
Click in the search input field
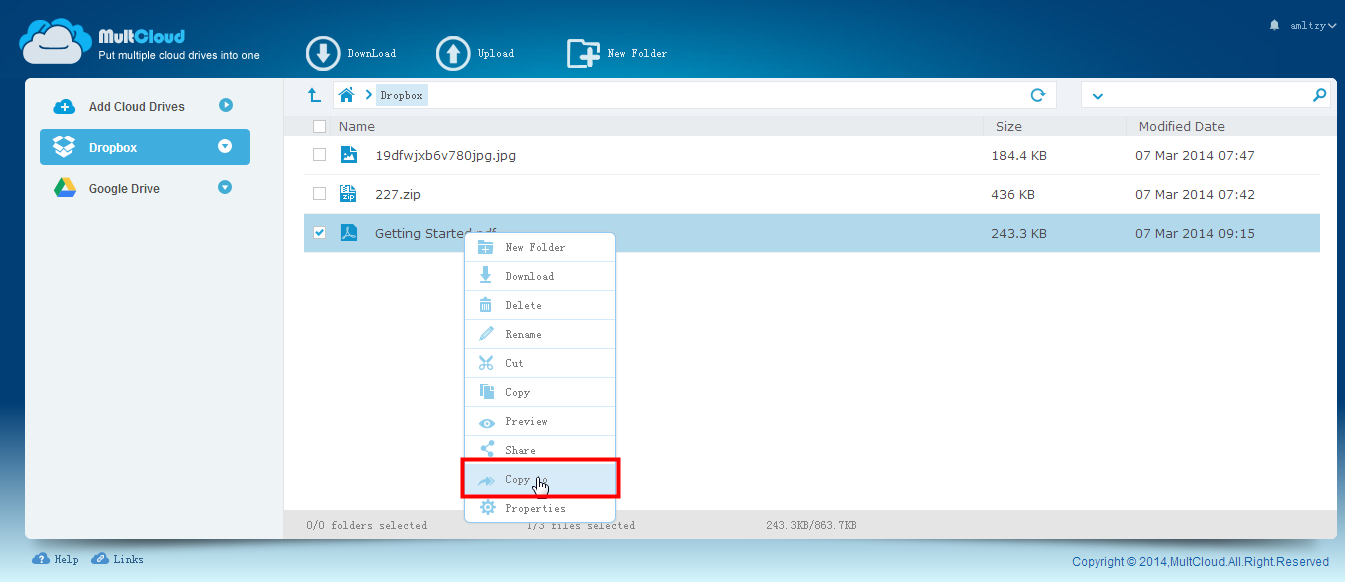tap(1205, 95)
